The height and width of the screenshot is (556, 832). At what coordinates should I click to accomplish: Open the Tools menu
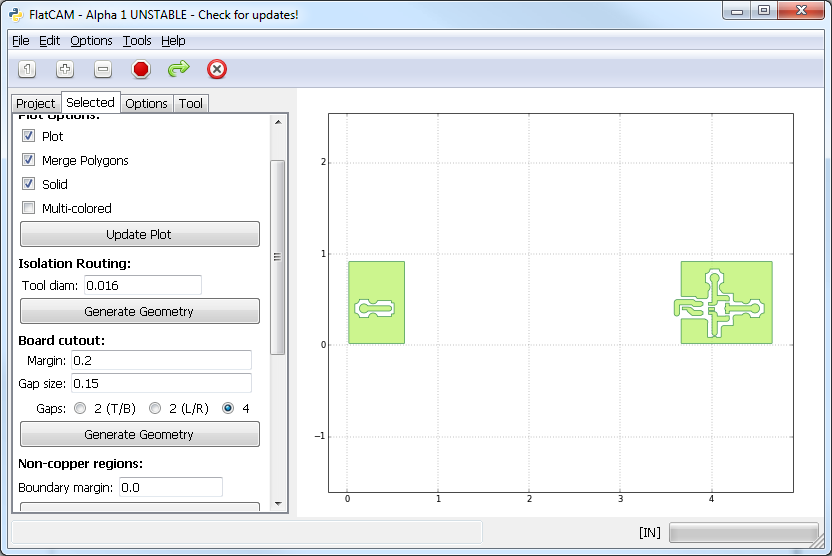click(x=137, y=40)
